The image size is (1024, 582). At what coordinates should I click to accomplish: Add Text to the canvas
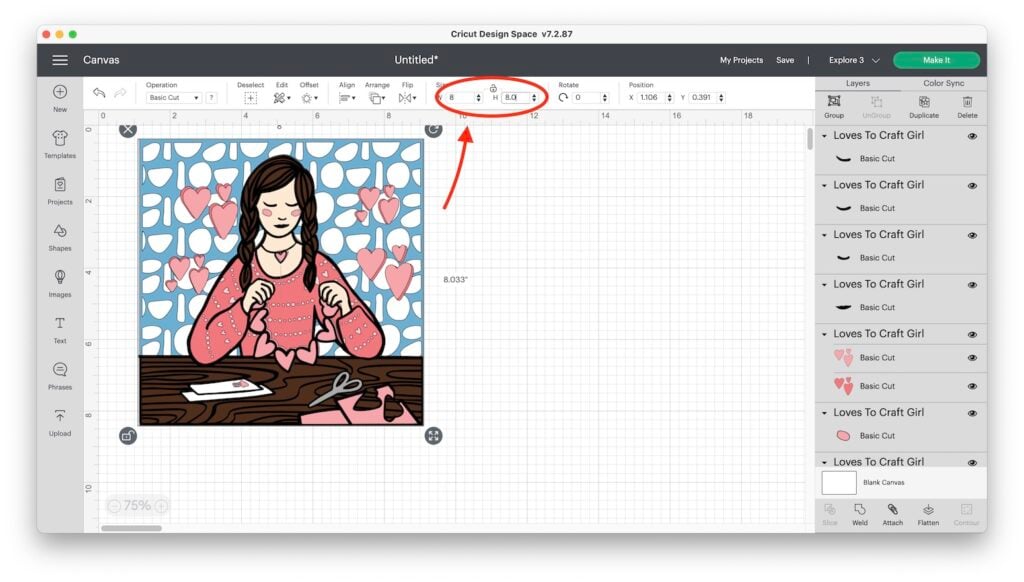(60, 330)
